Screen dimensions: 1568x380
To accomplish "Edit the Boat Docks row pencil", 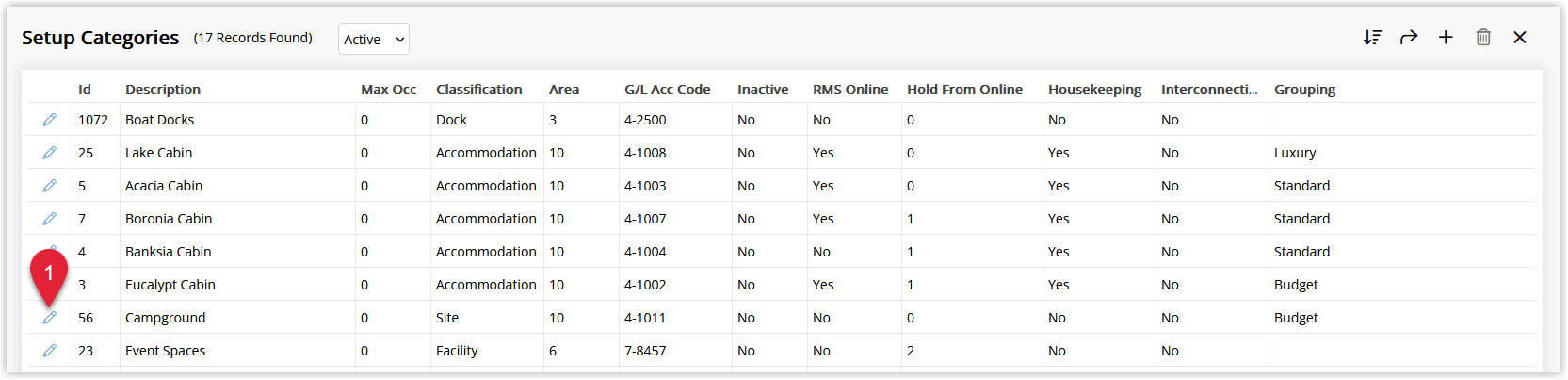I will [49, 120].
